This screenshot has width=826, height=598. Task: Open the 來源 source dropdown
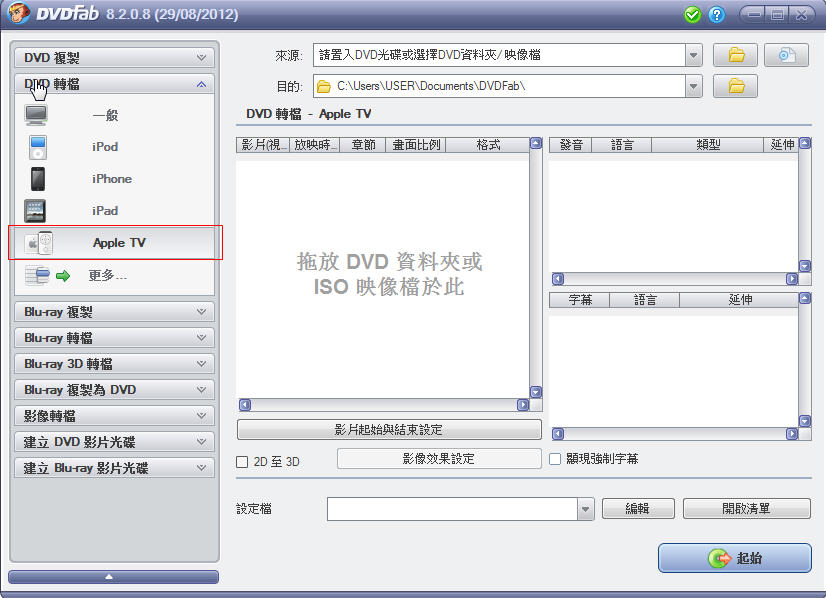point(694,55)
